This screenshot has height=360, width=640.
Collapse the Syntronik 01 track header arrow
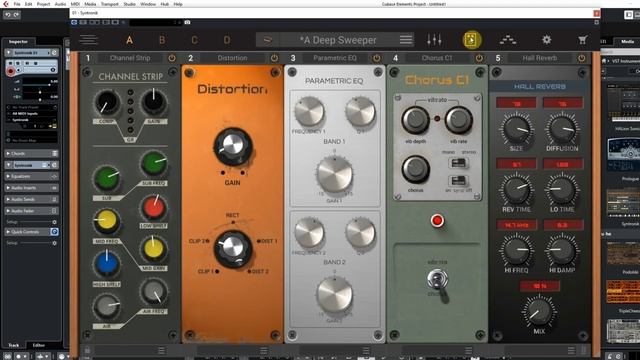pyautogui.click(x=8, y=53)
